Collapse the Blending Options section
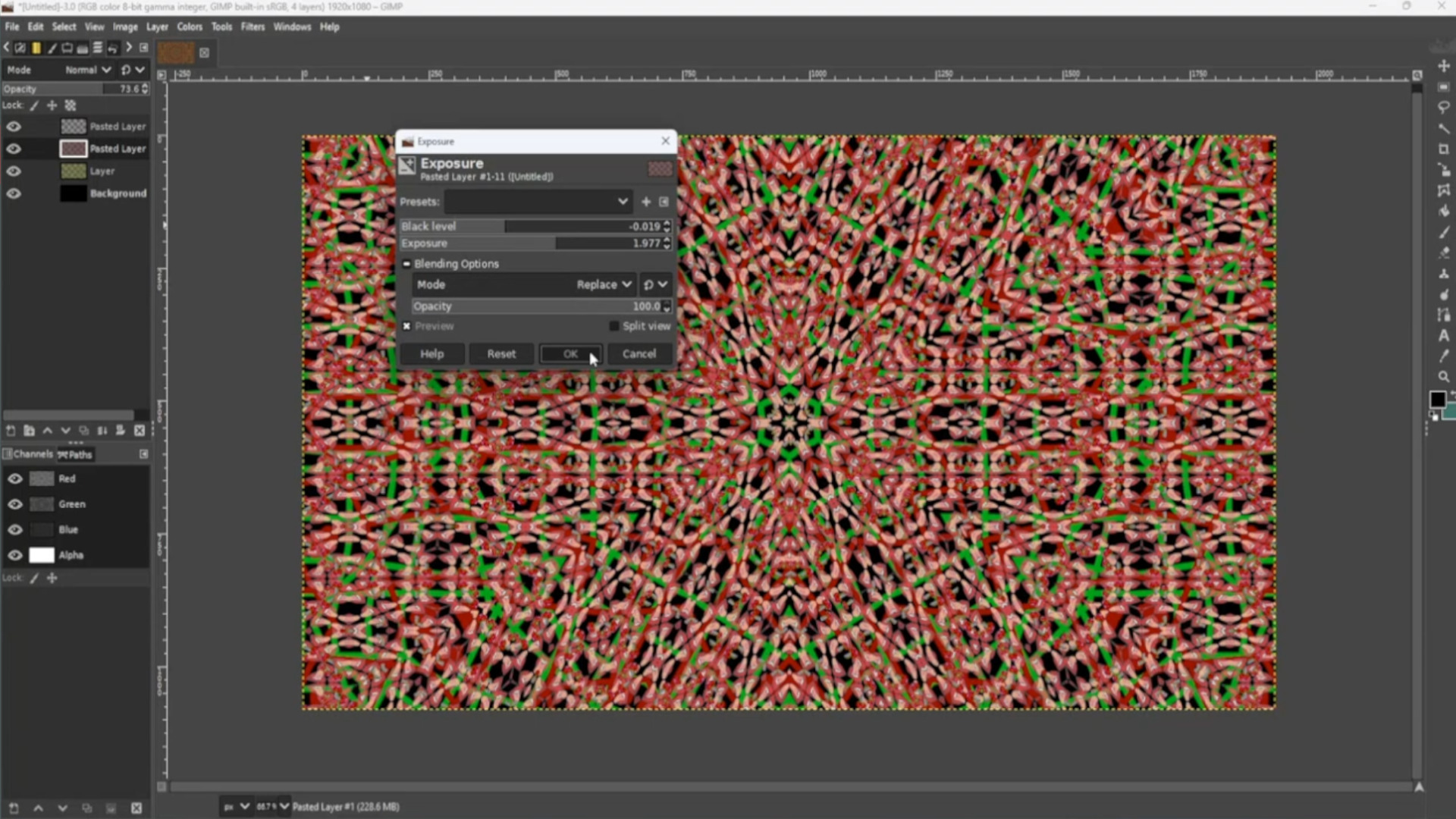1456x819 pixels. [x=406, y=264]
